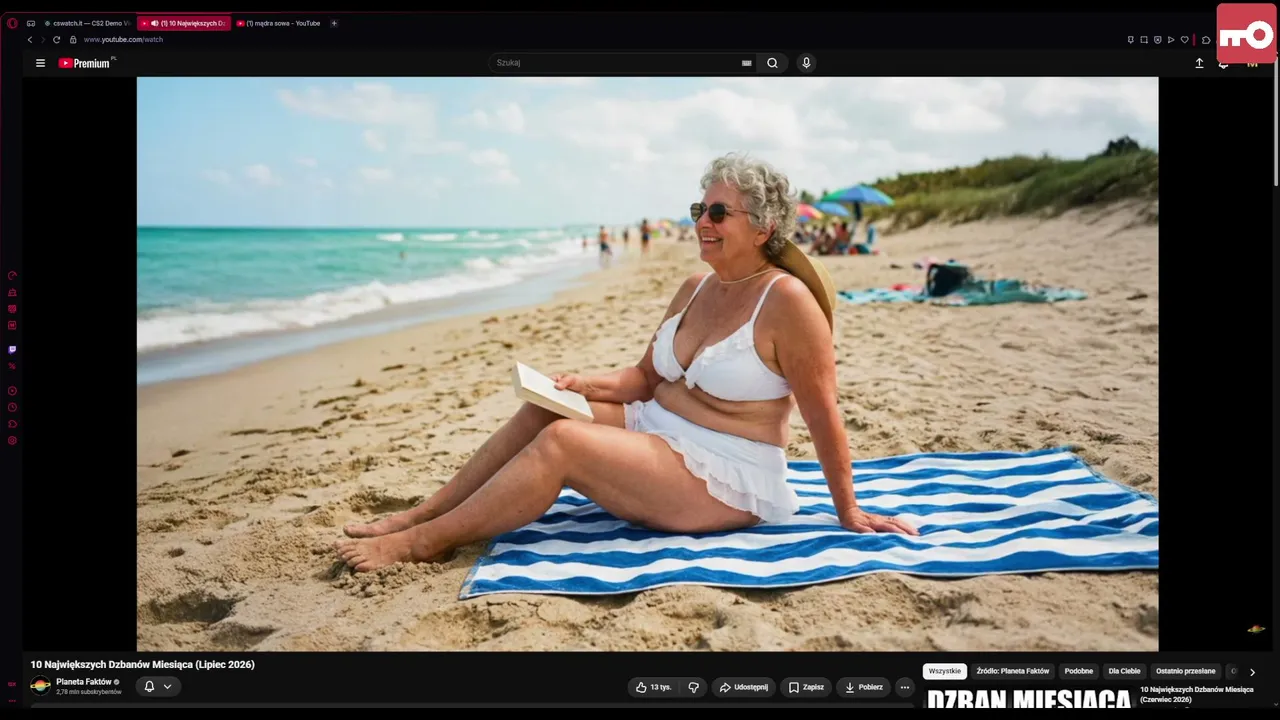Toggle notification bell for Planeta Faktów
Viewport: 1280px width, 720px height.
149,686
